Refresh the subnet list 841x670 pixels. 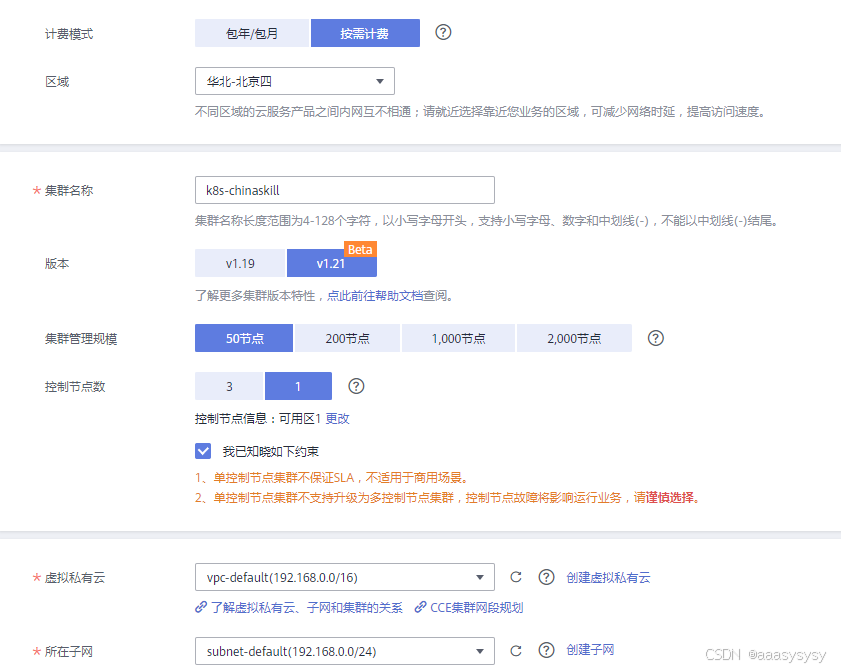(516, 651)
